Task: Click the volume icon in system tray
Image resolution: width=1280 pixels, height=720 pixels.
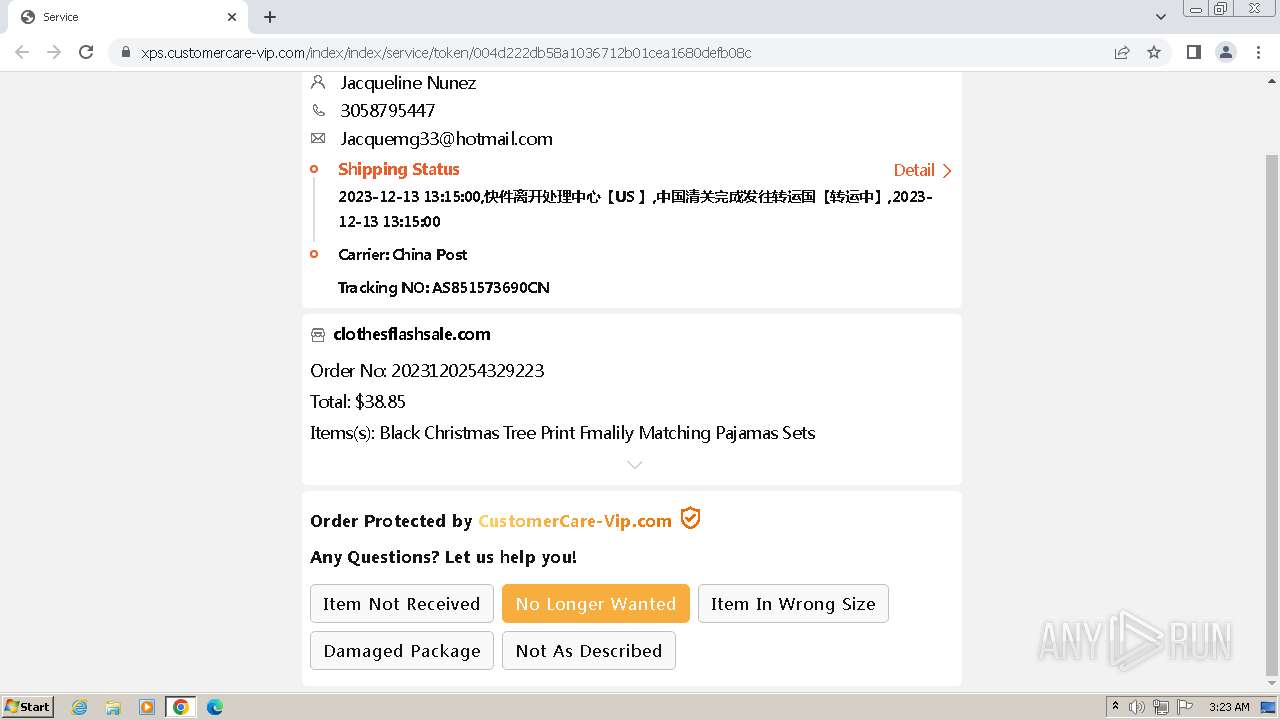Action: 1137,707
